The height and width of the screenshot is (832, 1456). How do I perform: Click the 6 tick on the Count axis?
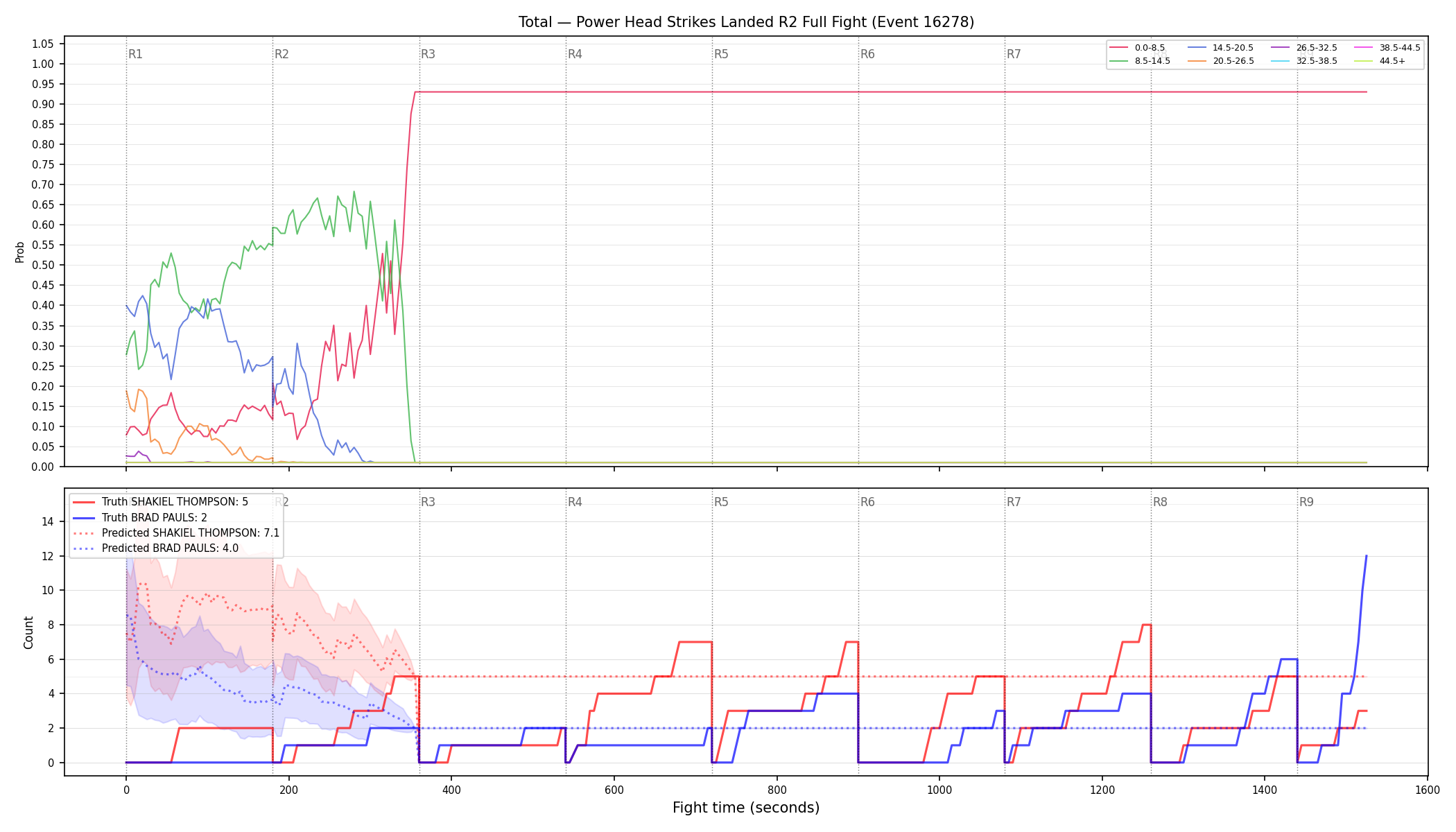51,659
